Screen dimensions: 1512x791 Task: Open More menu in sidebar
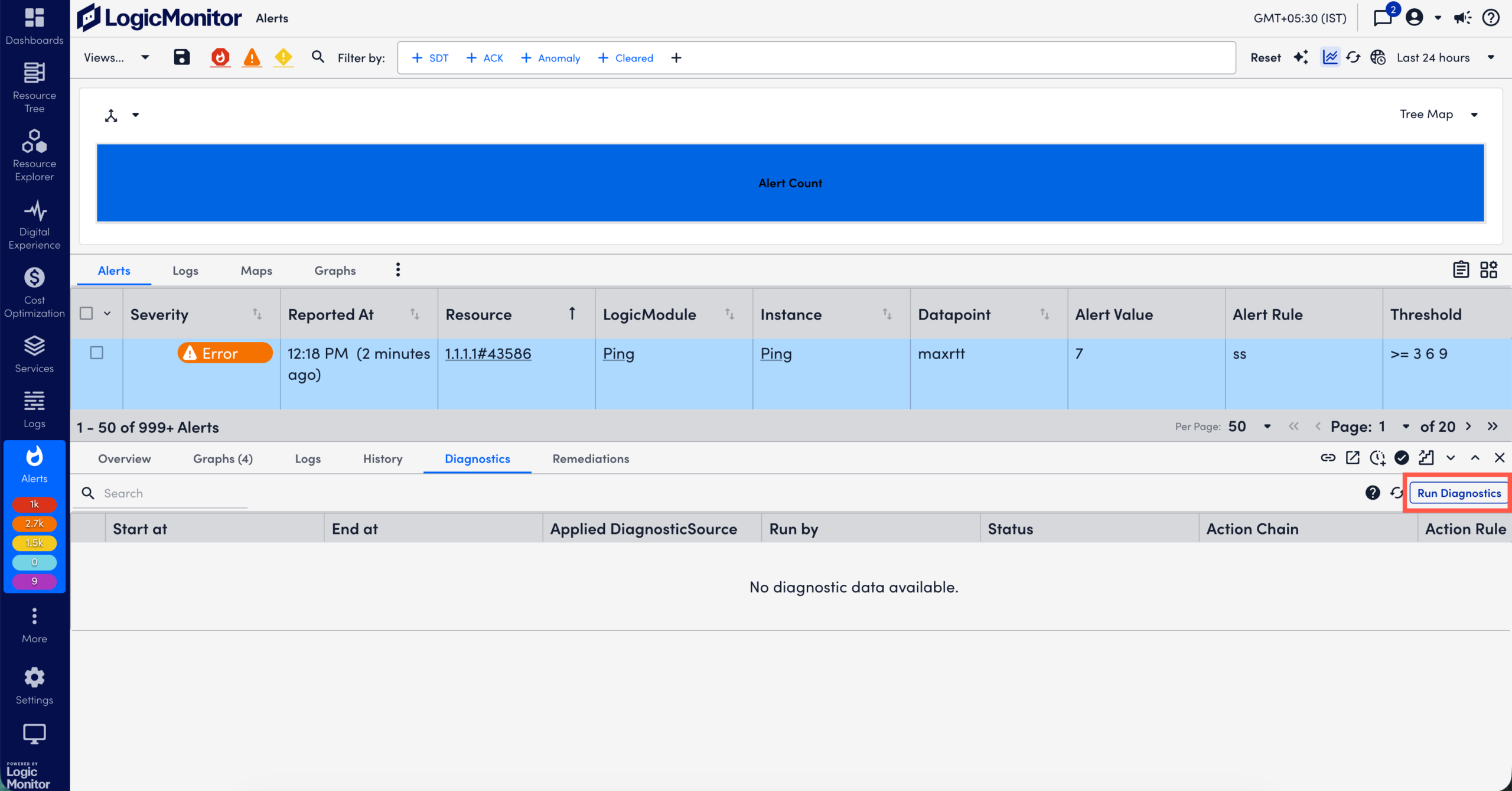(34, 625)
